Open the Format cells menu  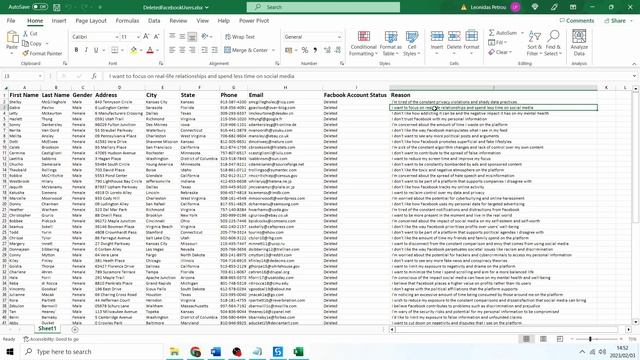pyautogui.click(x=471, y=43)
